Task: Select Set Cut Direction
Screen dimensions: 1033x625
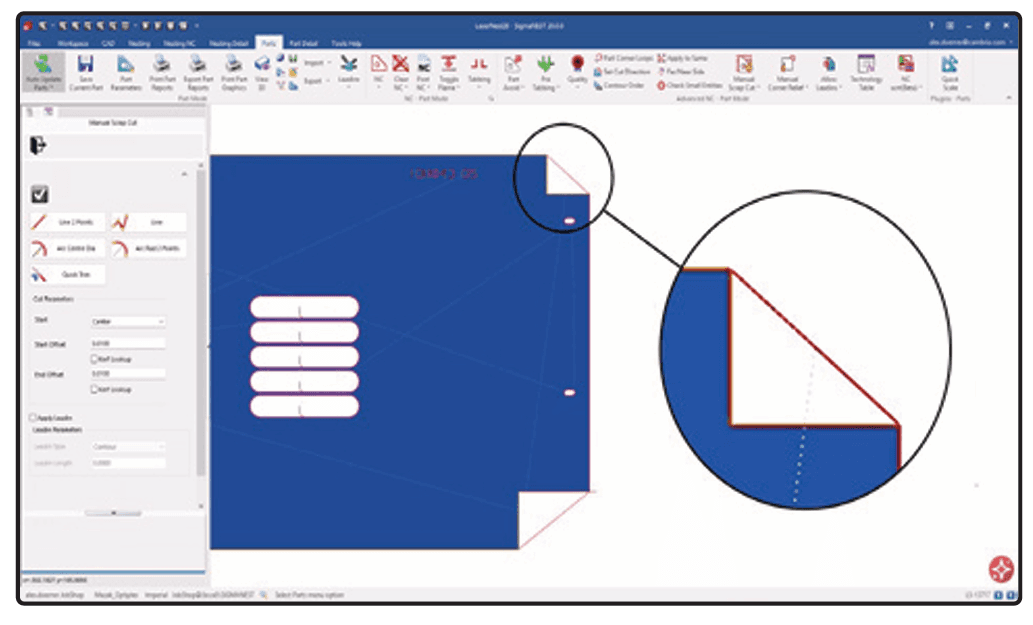Action: pyautogui.click(x=622, y=71)
